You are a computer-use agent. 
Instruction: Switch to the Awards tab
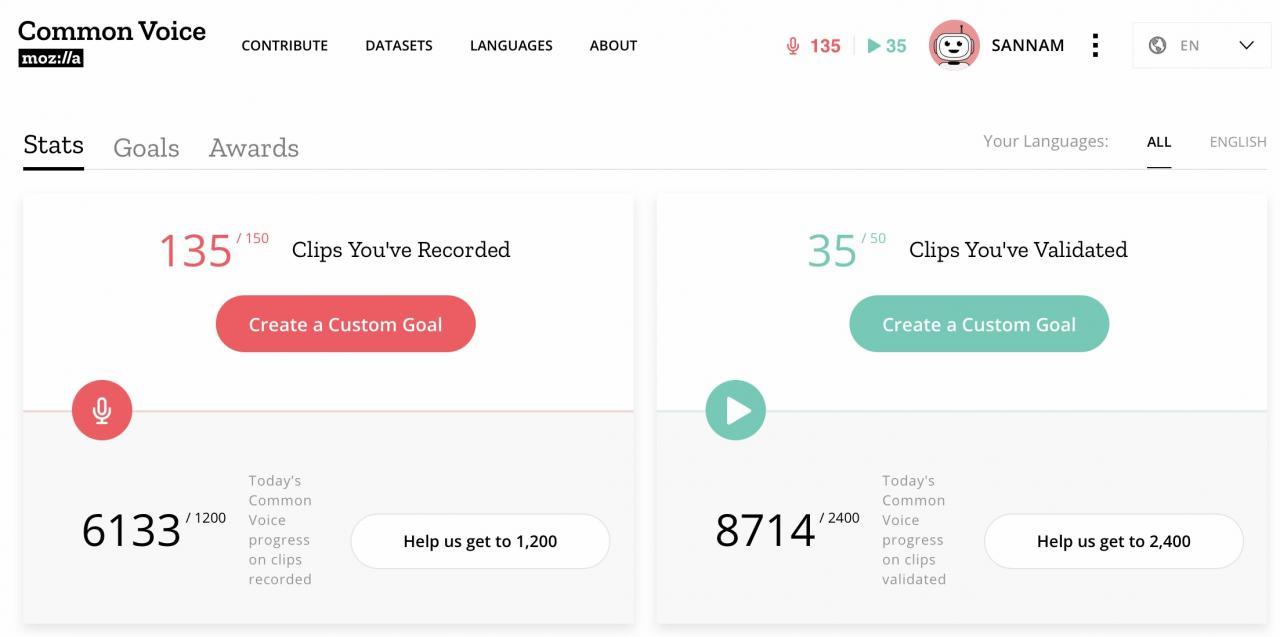pyautogui.click(x=254, y=148)
